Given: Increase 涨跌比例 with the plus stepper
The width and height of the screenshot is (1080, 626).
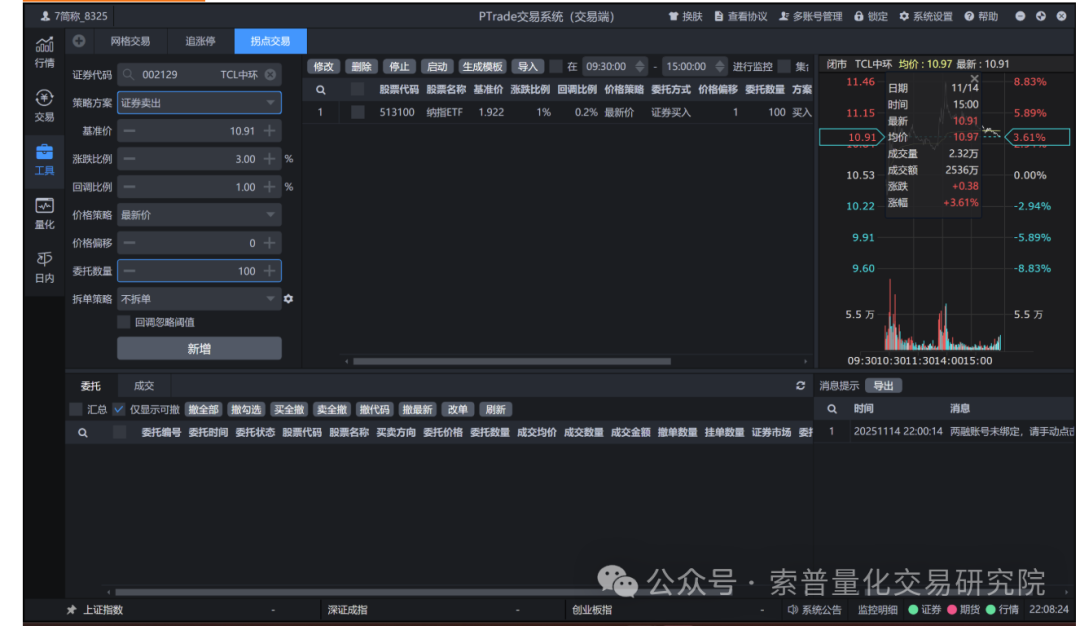Looking at the screenshot, I should [268, 158].
